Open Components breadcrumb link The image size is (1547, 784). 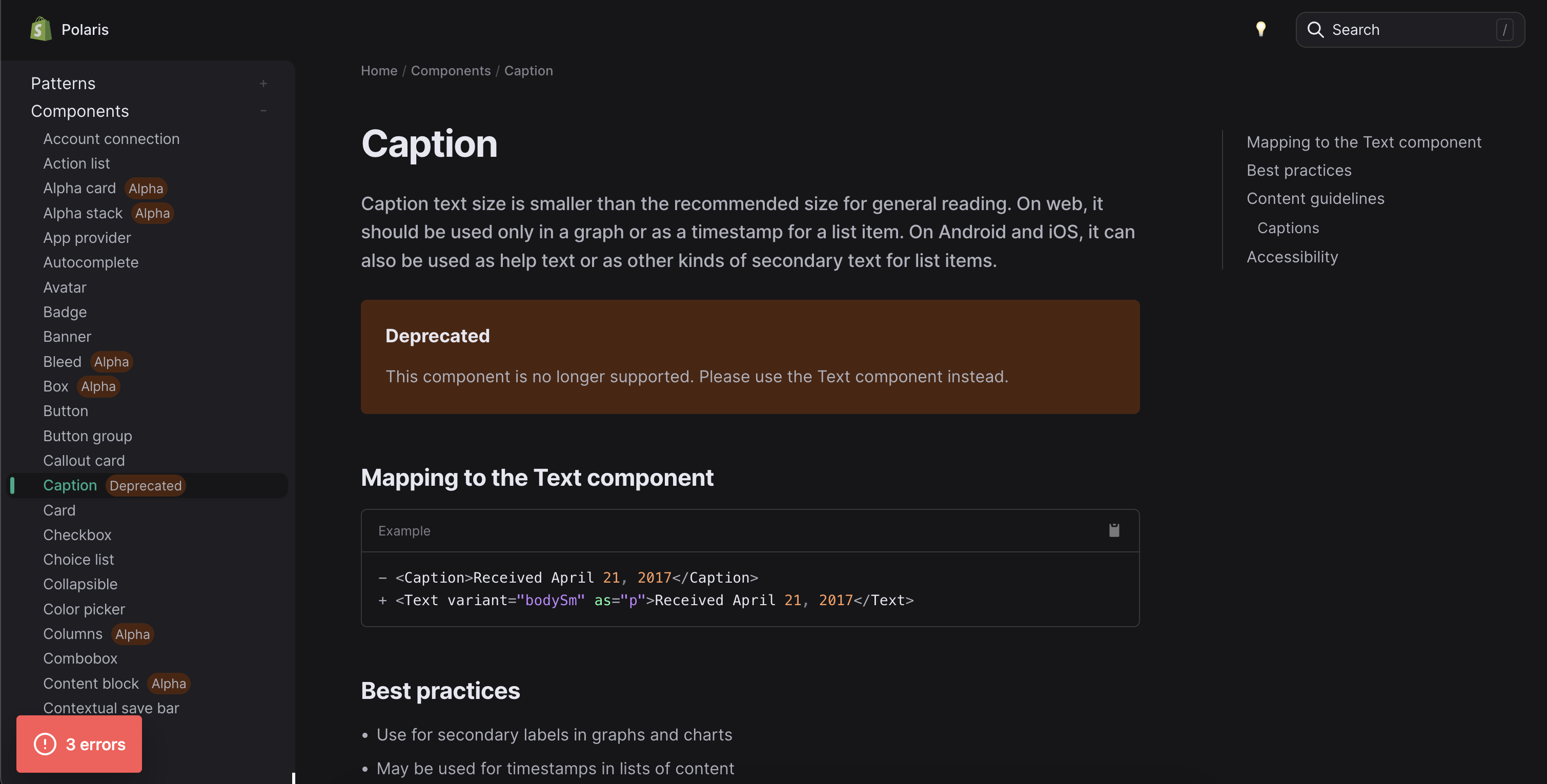(x=451, y=71)
